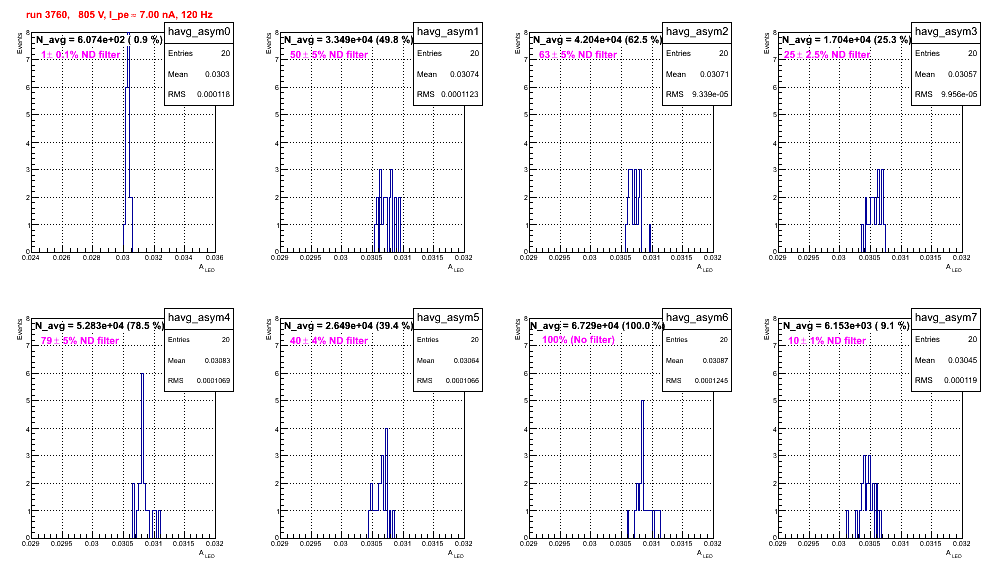Click Mean 0.03064 in havg_asym5 stats
The height and width of the screenshot is (572, 996).
click(x=448, y=360)
